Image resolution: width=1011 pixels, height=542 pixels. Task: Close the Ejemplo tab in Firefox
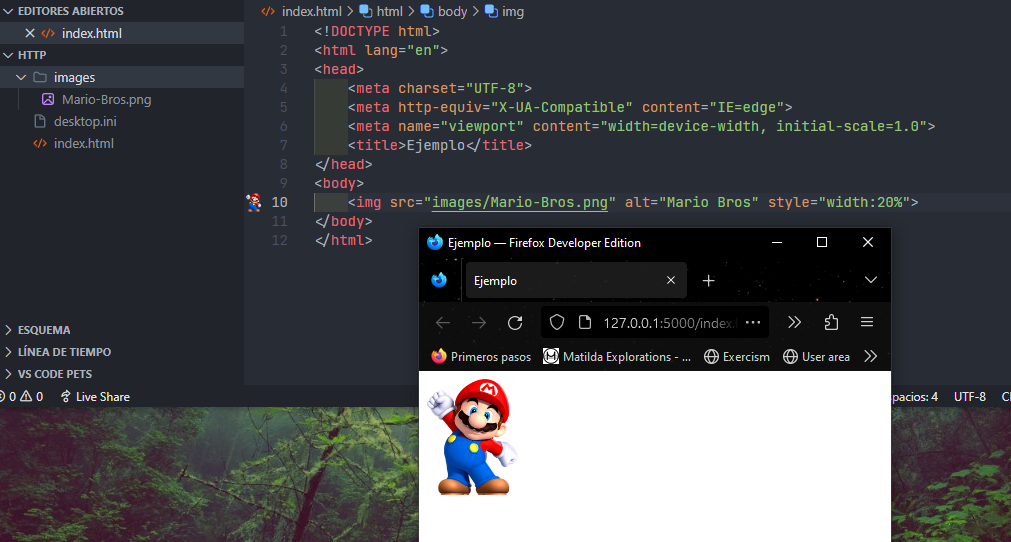pos(671,280)
